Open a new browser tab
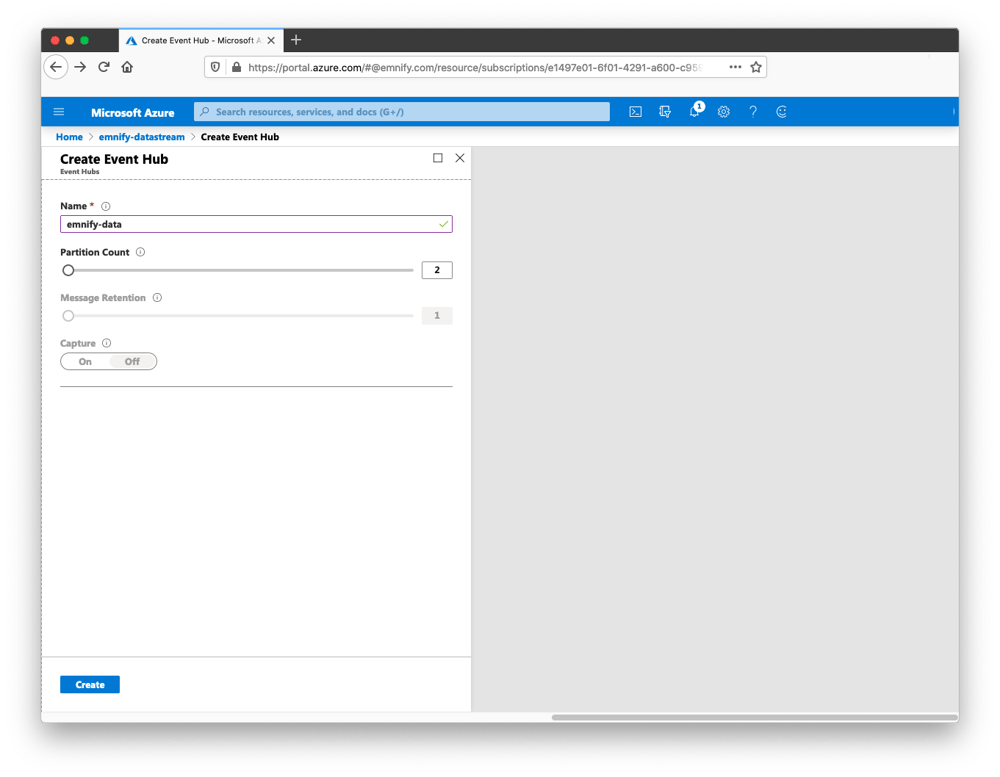1000x777 pixels. (296, 40)
